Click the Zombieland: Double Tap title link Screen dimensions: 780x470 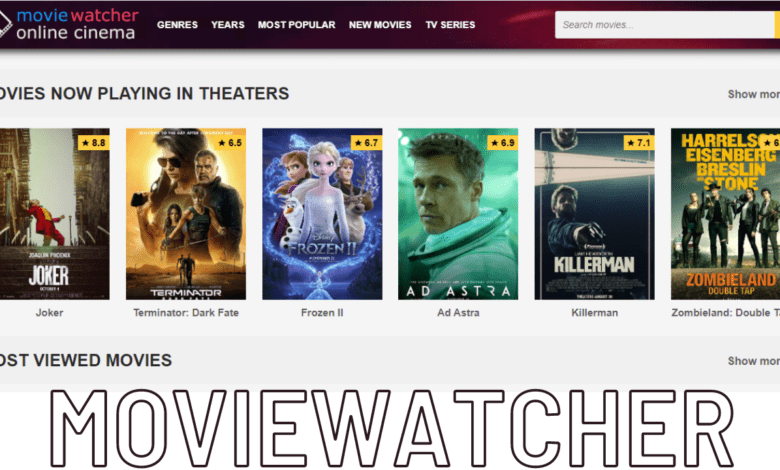[725, 313]
